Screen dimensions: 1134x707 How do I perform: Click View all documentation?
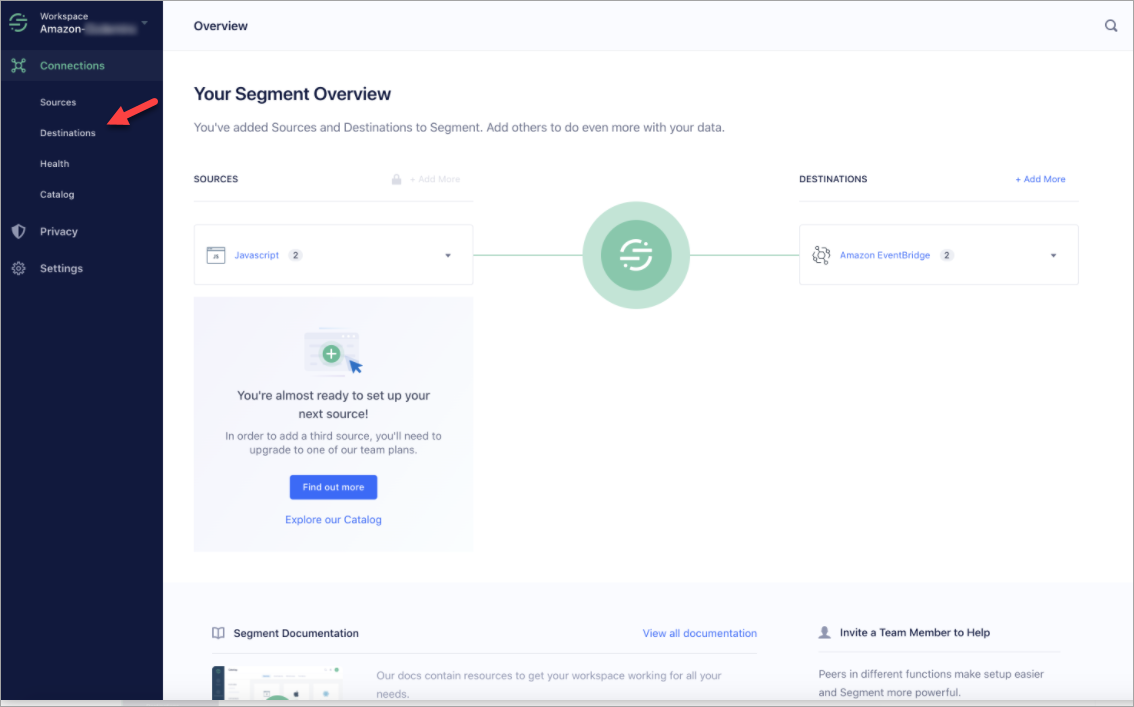[699, 632]
